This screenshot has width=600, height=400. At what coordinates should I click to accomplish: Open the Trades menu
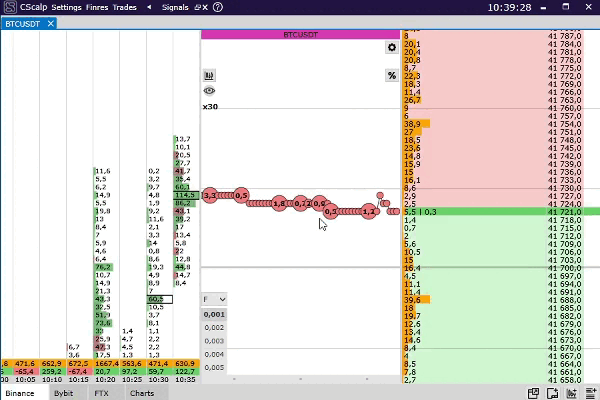click(x=126, y=6)
